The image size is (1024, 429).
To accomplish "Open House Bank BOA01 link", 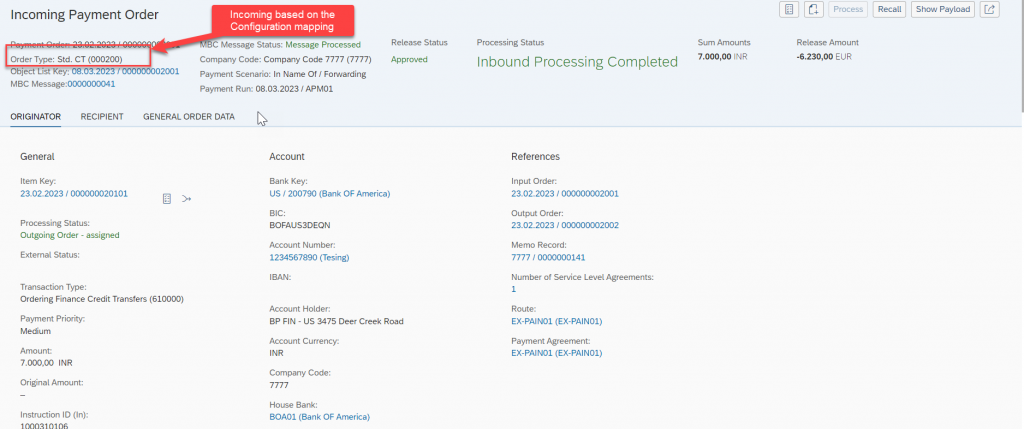I will tap(319, 417).
